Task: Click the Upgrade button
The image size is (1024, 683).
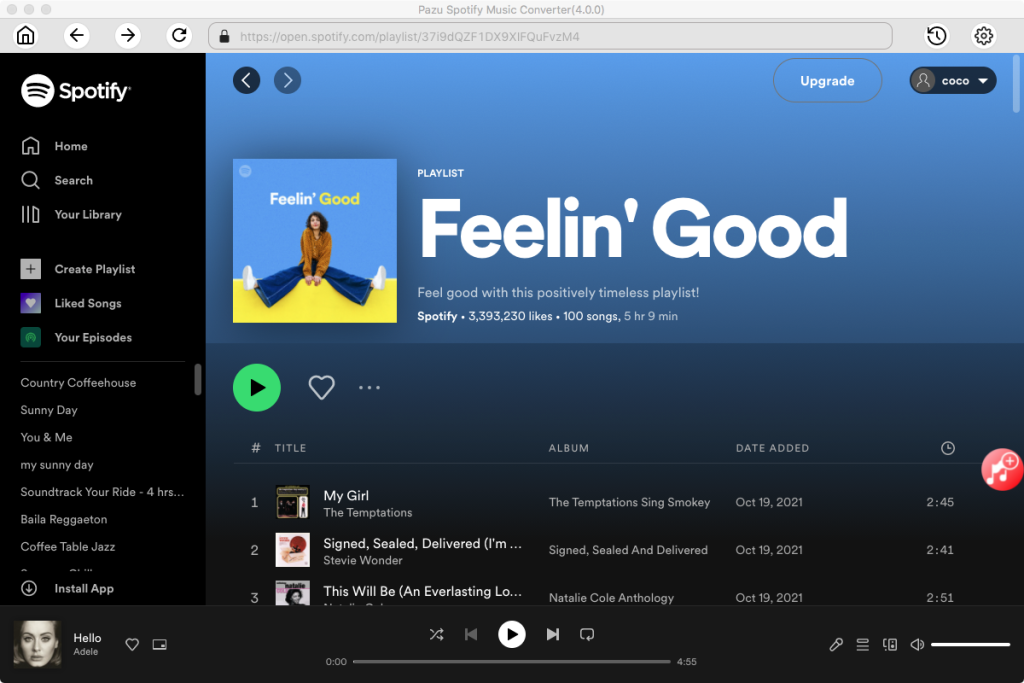Action: pyautogui.click(x=827, y=81)
